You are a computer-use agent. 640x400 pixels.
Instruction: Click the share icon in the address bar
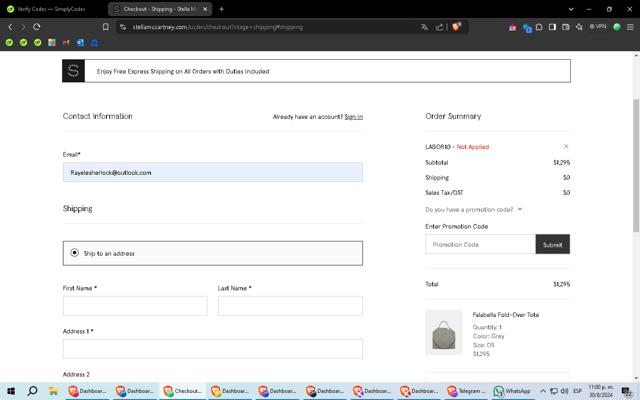point(440,27)
